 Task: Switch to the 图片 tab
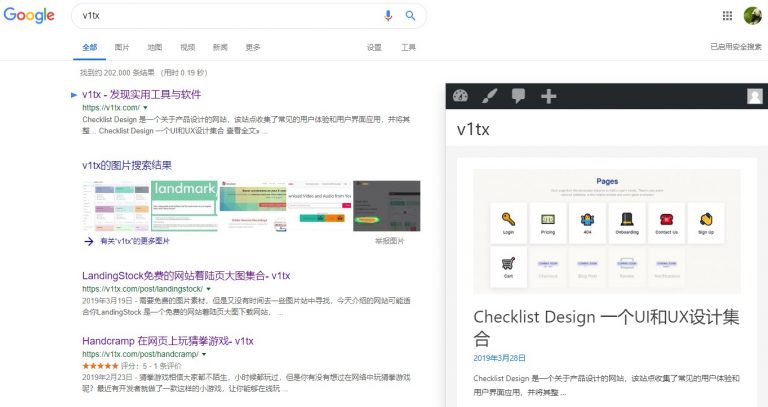(122, 48)
